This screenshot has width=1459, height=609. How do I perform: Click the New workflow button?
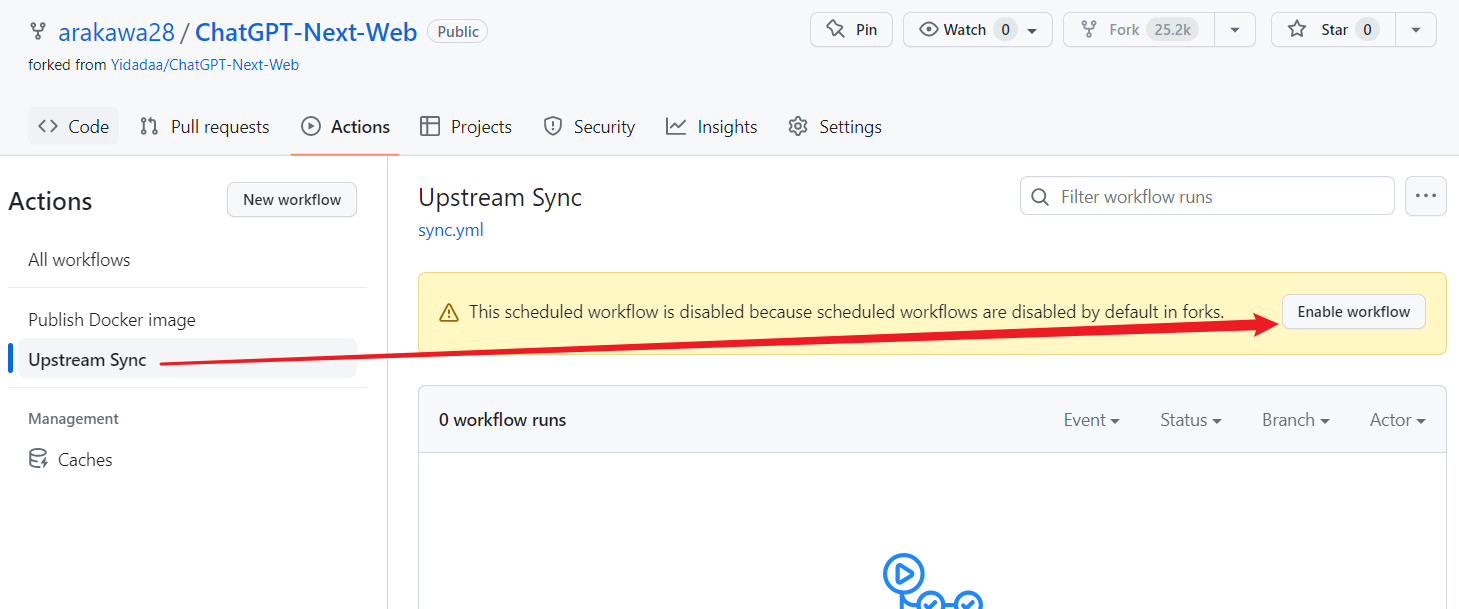292,200
